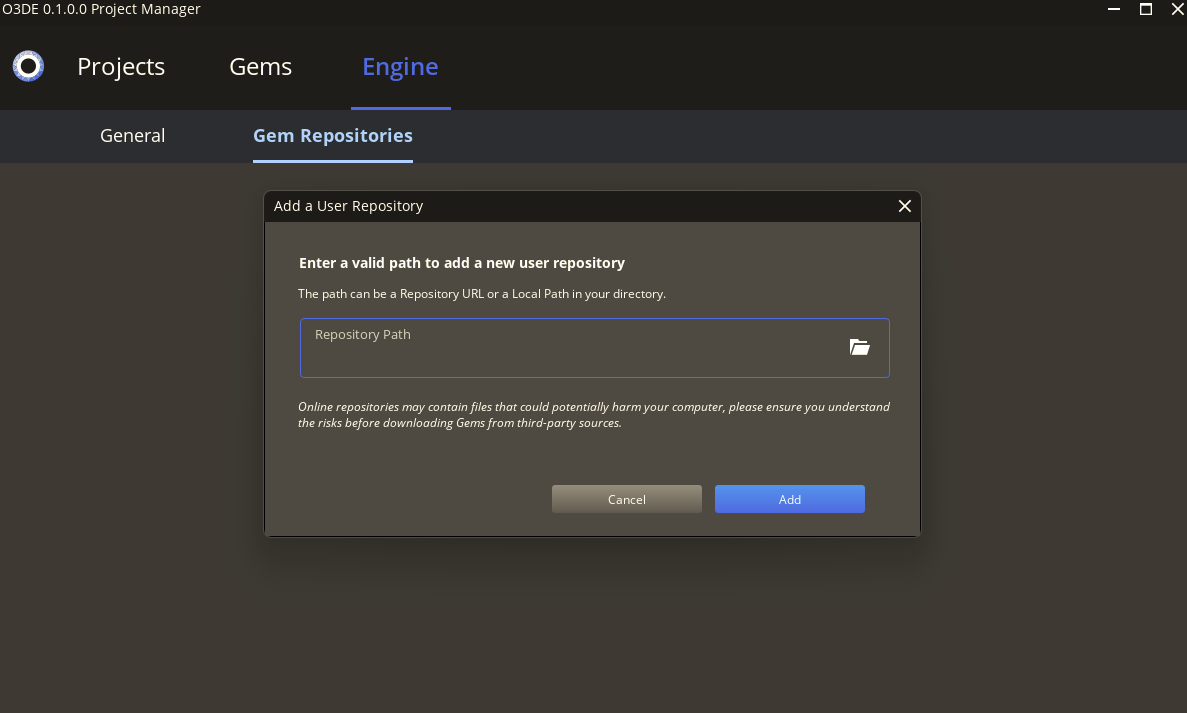Open the folder browser in Repository Path
Image resolution: width=1187 pixels, height=713 pixels.
tap(859, 347)
